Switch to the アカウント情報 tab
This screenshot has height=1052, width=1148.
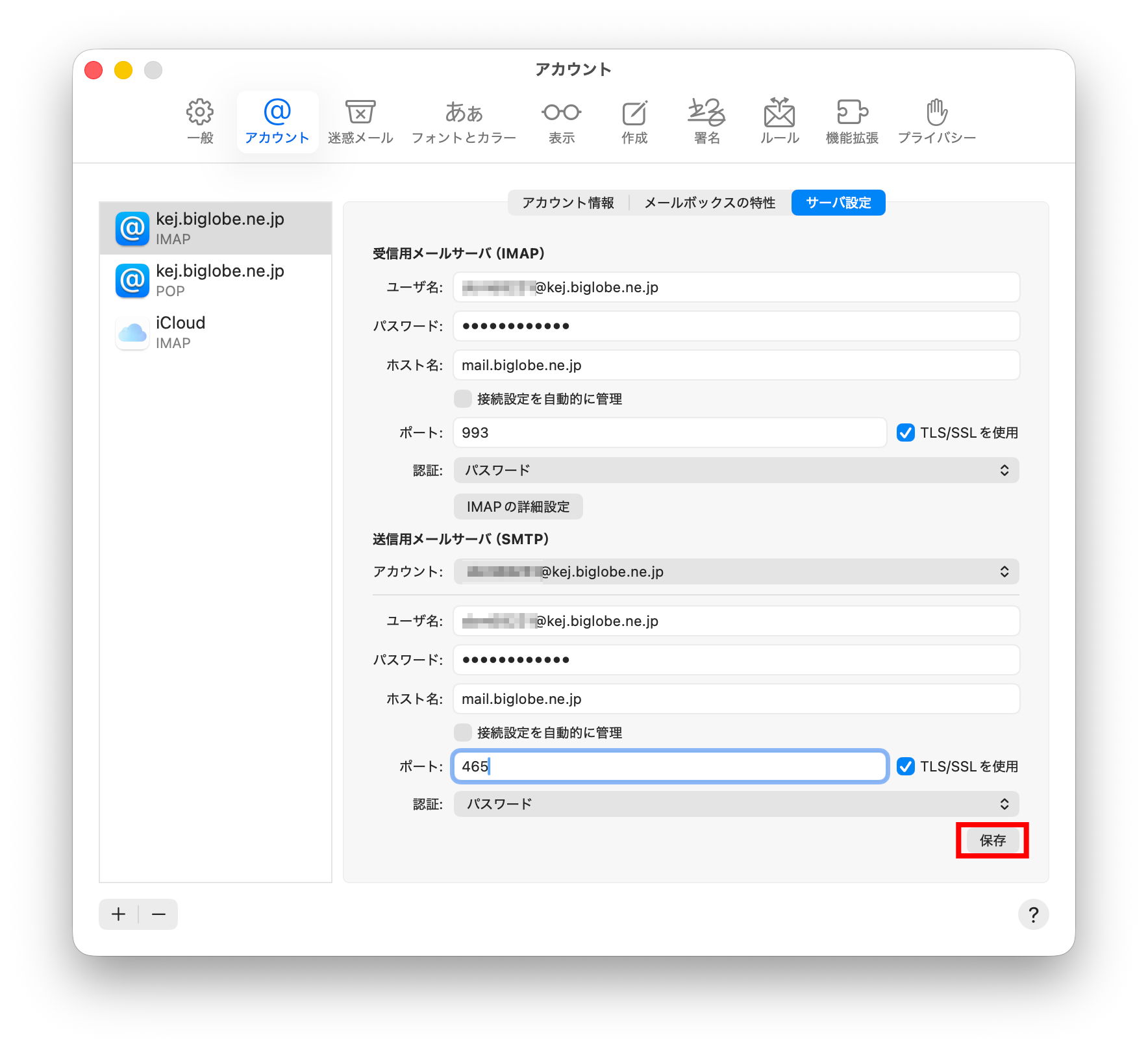pos(568,203)
